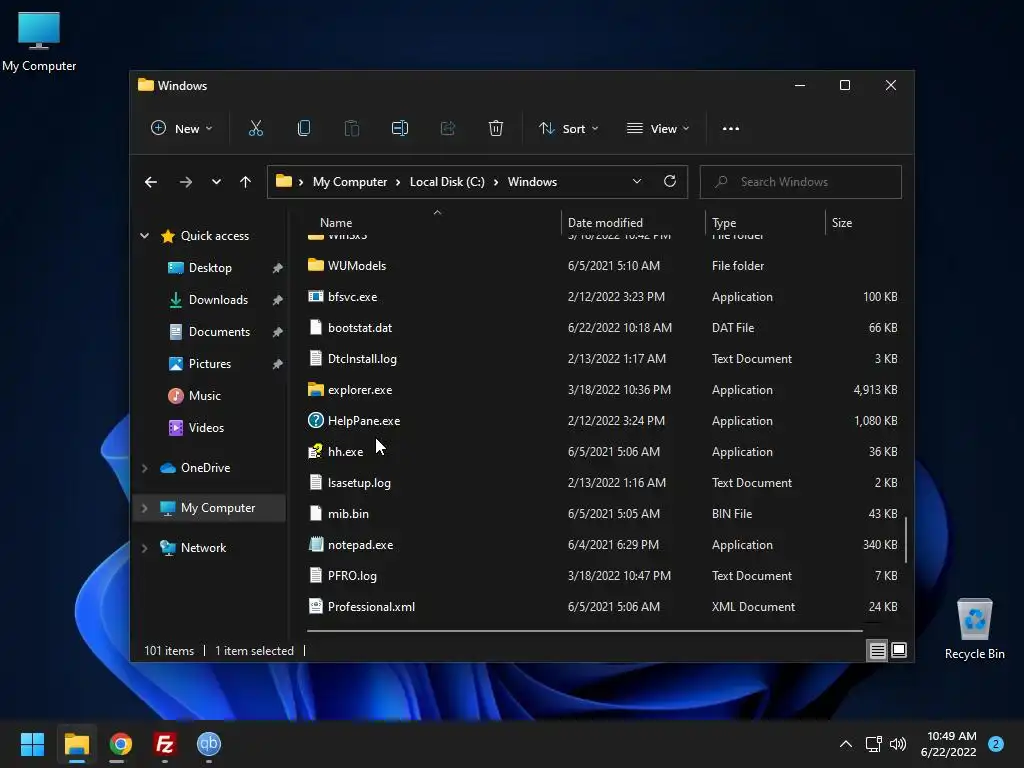Screen dimensions: 1024x768
Task: Navigate to My Computer breadcrumb
Action: tap(349, 182)
